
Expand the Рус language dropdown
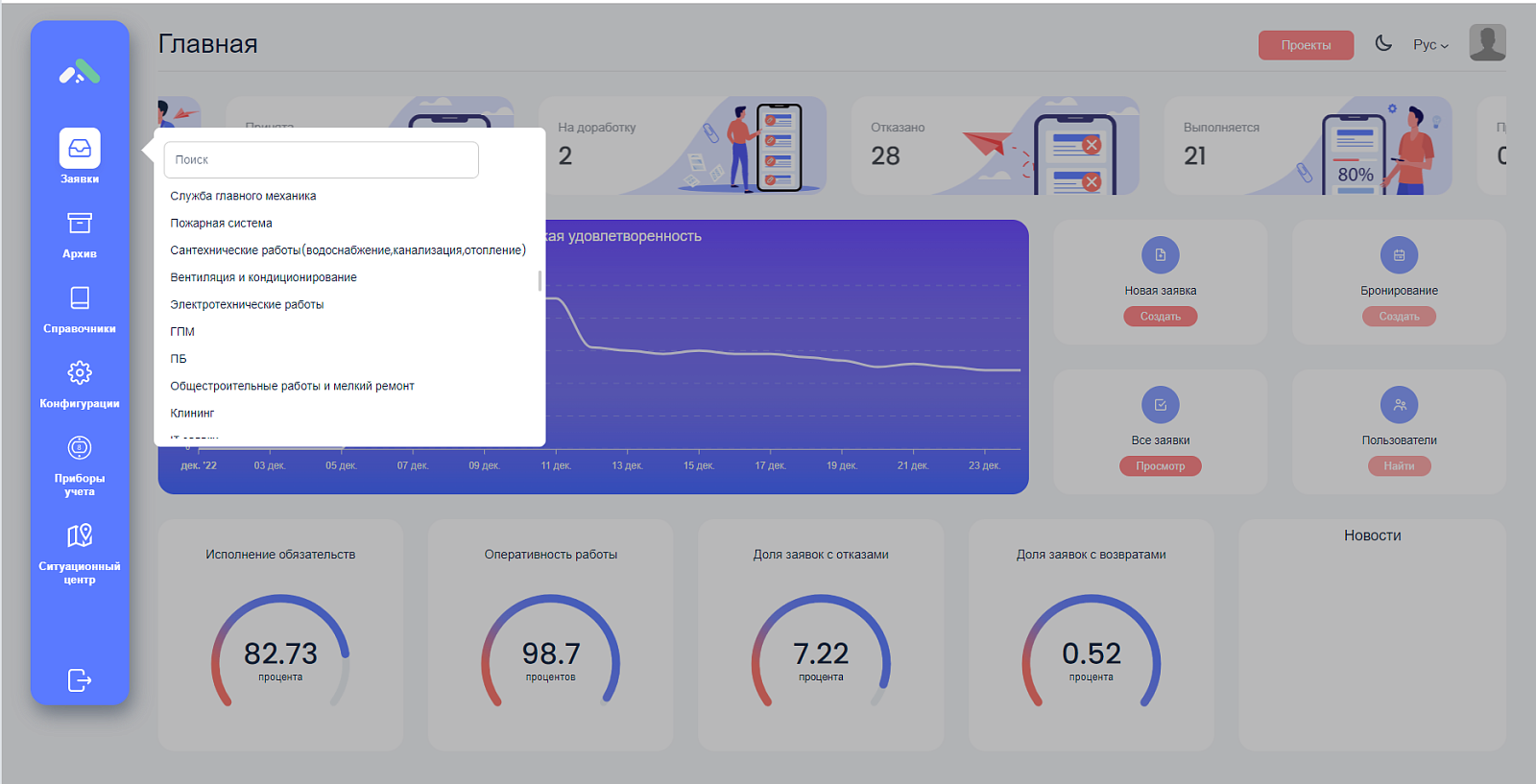tap(1430, 45)
